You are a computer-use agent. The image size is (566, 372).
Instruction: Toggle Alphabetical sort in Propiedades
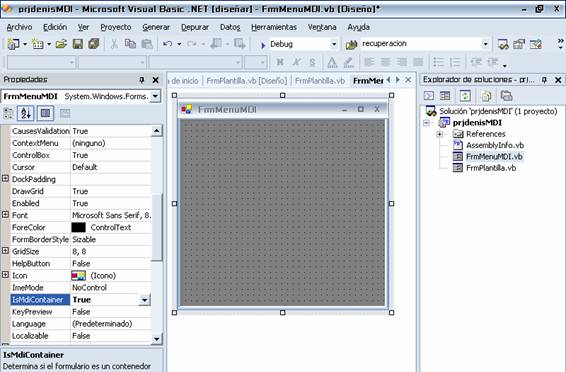pyautogui.click(x=26, y=113)
